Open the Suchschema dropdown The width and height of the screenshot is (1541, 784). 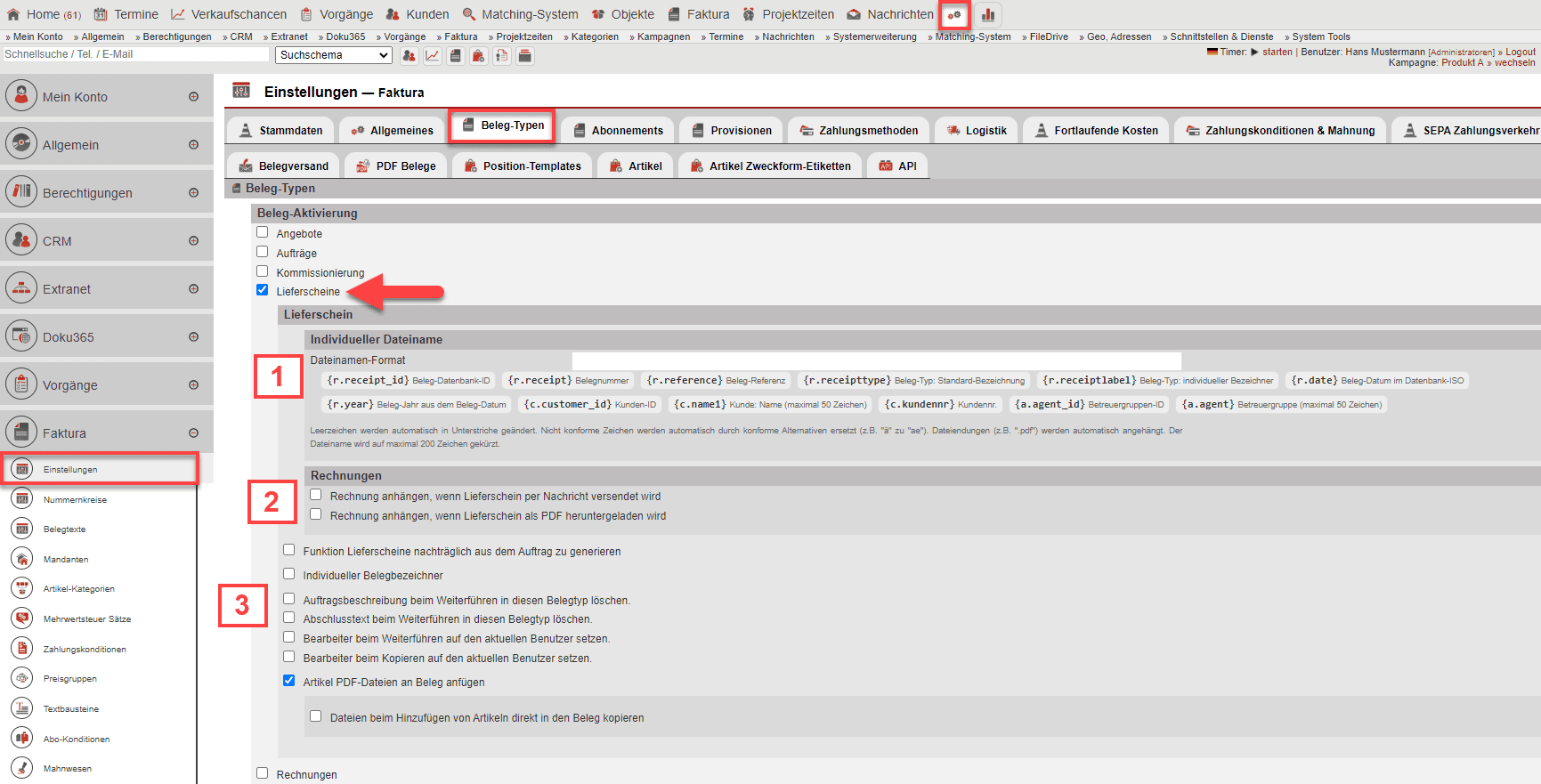point(334,55)
